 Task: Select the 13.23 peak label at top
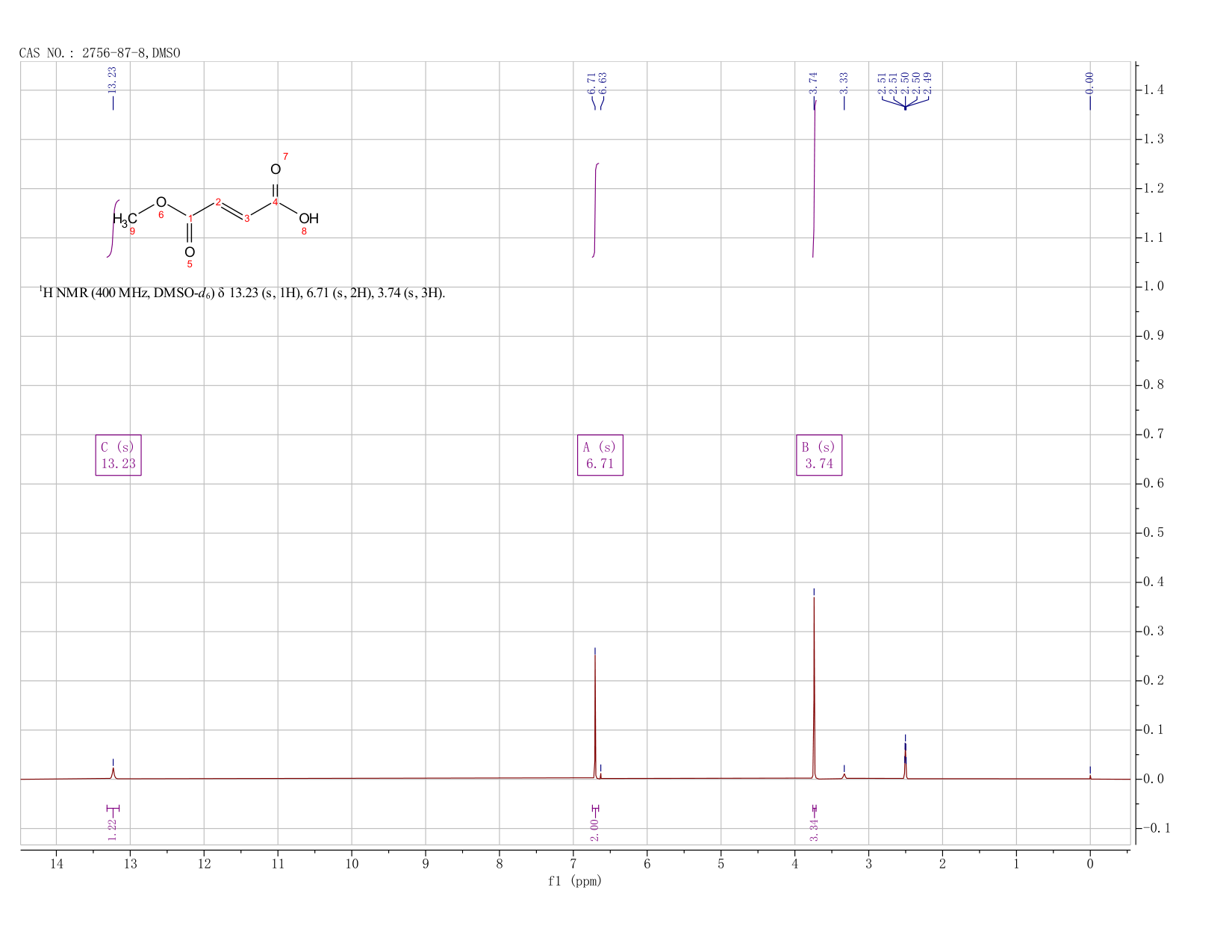[x=113, y=80]
